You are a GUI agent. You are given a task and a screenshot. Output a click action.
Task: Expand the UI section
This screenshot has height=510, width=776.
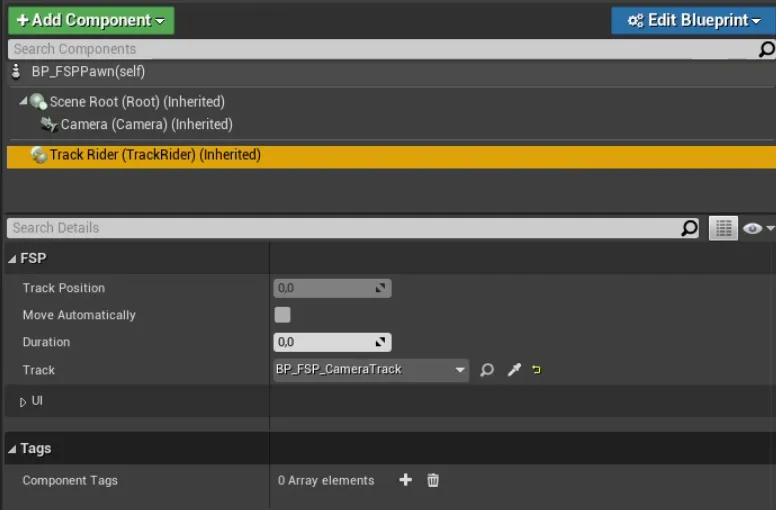point(24,402)
